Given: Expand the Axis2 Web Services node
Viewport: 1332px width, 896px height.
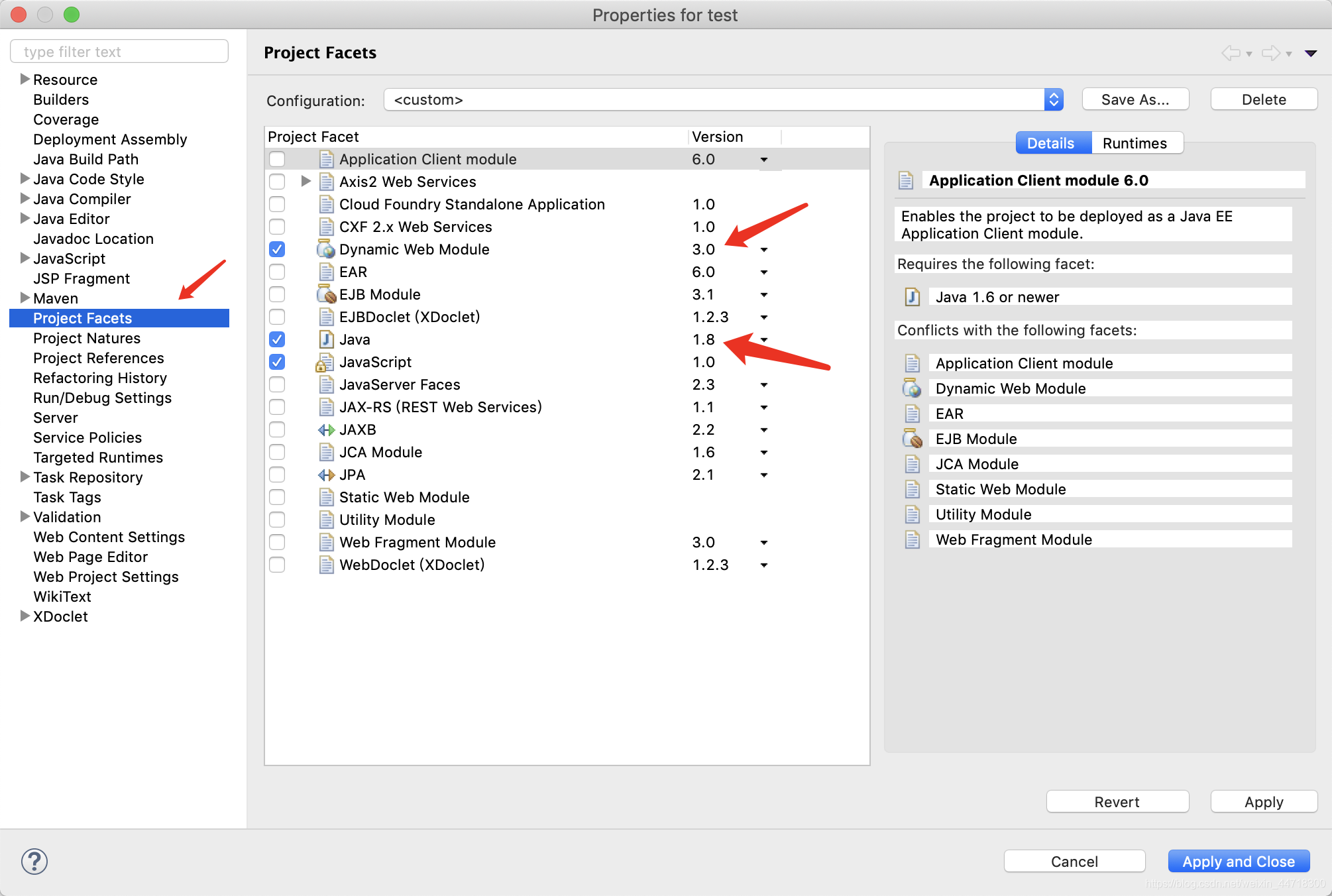Looking at the screenshot, I should click(305, 181).
